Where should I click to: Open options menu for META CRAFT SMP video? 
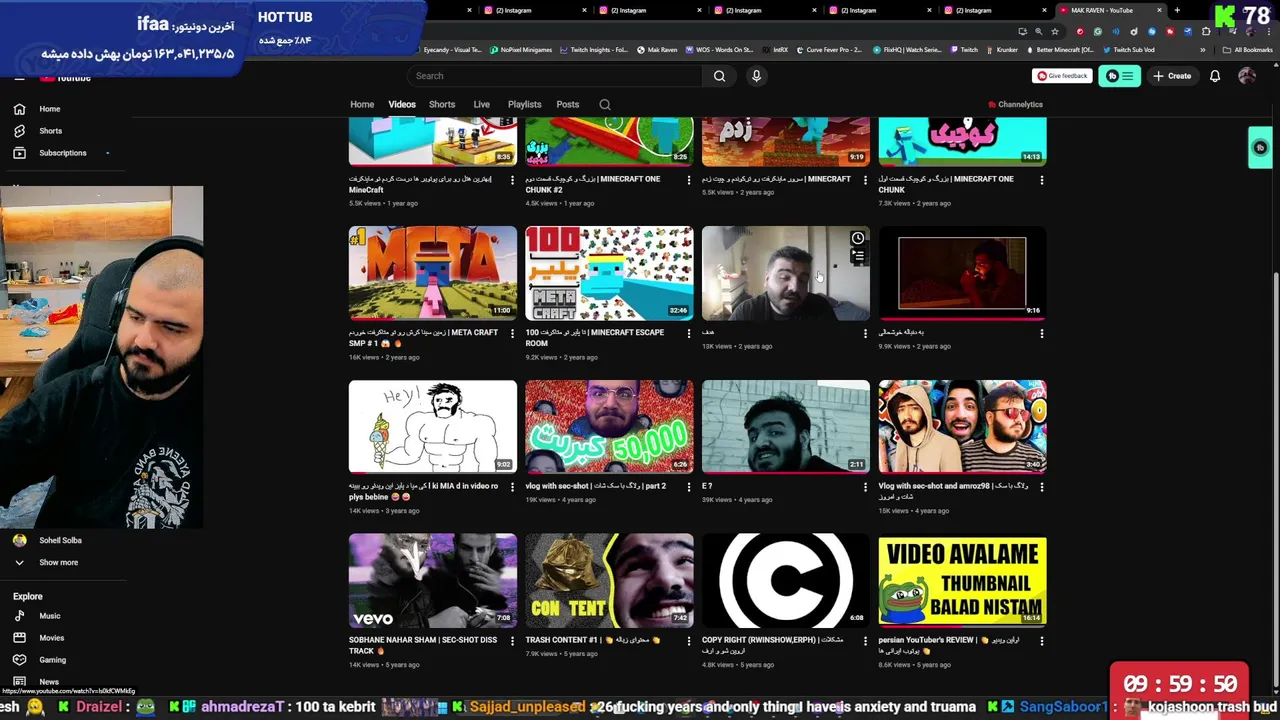pyautogui.click(x=512, y=334)
